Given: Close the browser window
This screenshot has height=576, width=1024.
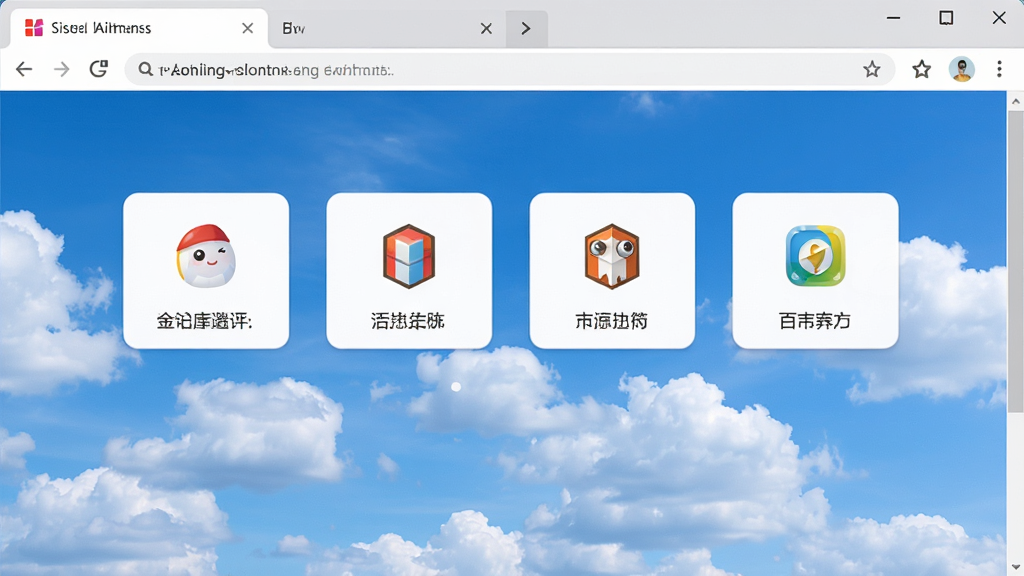Looking at the screenshot, I should [x=999, y=18].
